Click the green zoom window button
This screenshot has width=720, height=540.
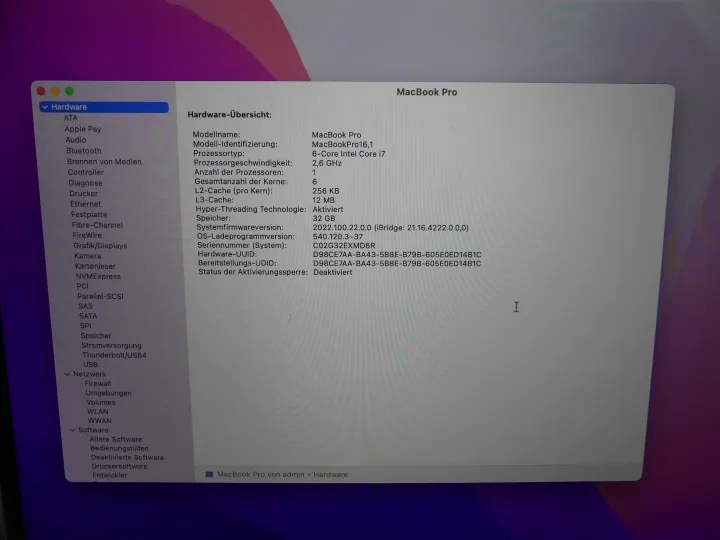[x=69, y=91]
